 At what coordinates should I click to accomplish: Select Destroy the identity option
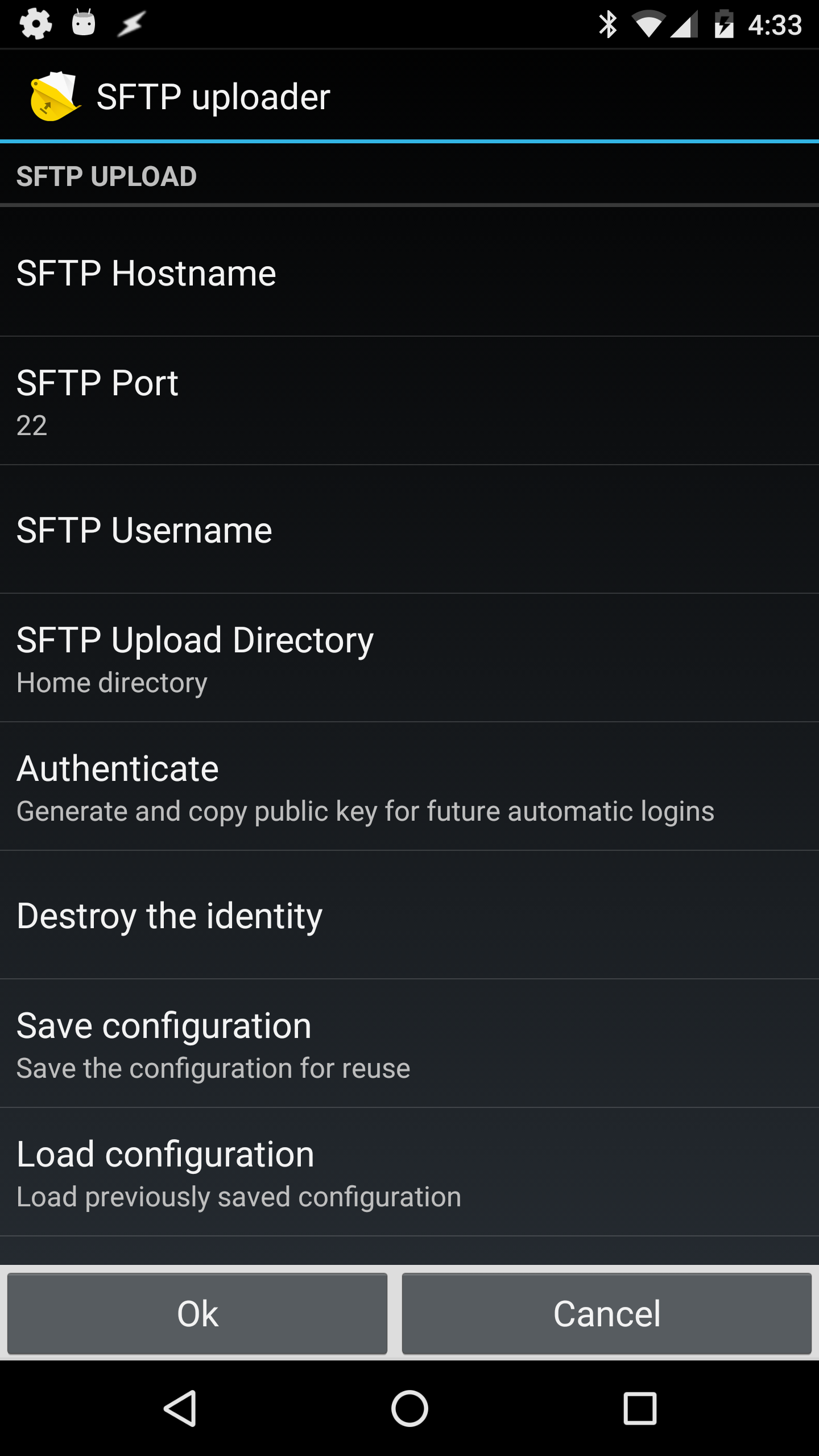pyautogui.click(x=409, y=916)
